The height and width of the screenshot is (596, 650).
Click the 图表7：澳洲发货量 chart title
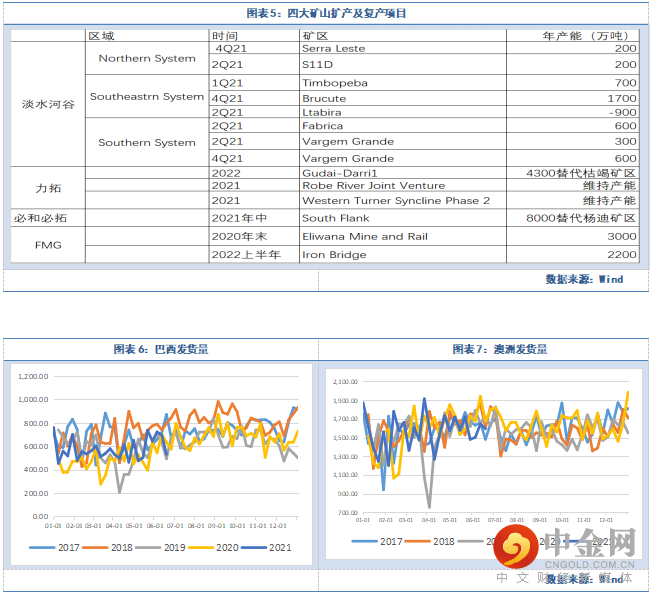[484, 349]
